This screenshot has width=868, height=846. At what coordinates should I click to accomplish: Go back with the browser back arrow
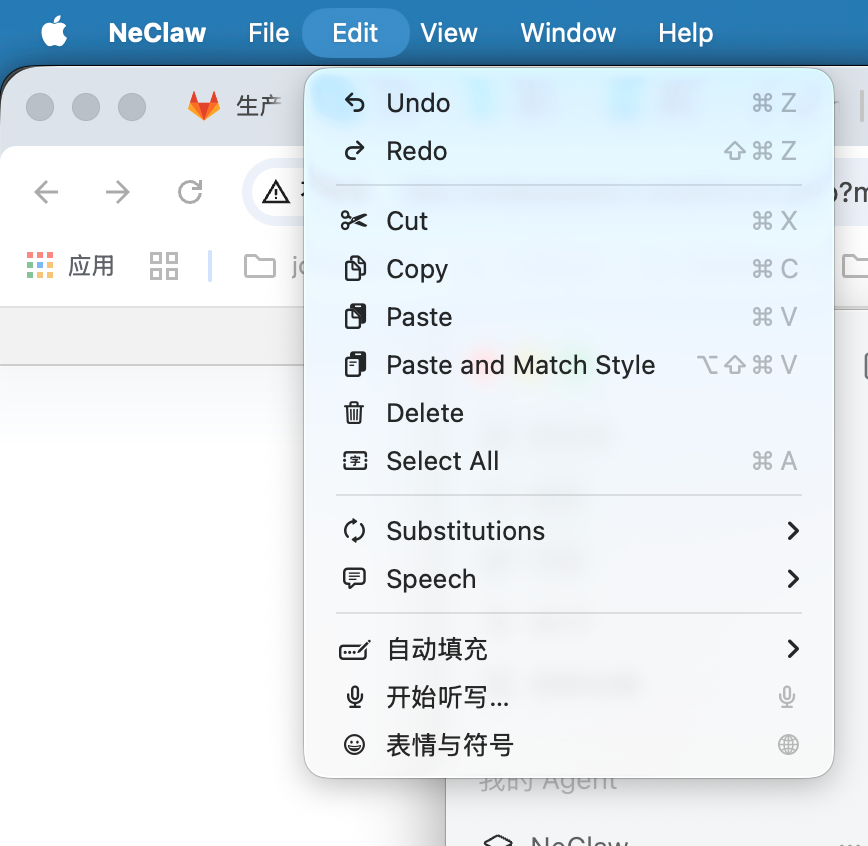pyautogui.click(x=46, y=193)
